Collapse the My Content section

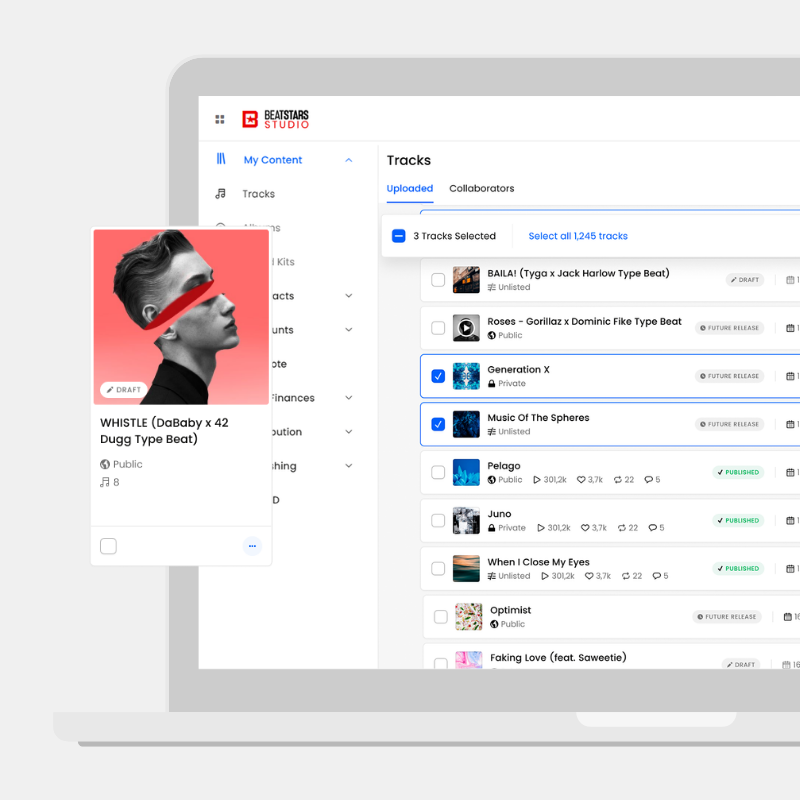click(348, 159)
